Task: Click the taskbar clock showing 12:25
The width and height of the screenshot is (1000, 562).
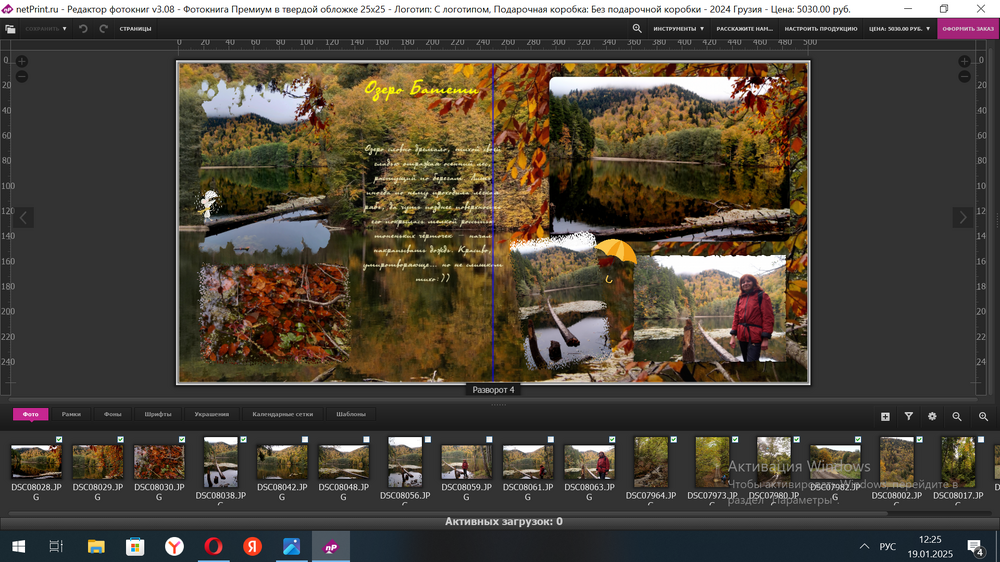Action: pos(930,540)
